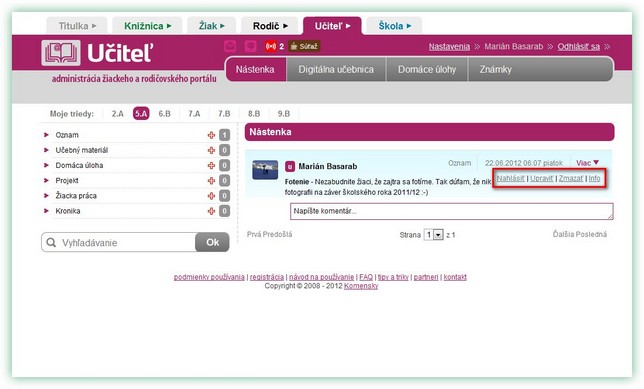Add new Oznam with red plus
644x389 pixels.
click(x=211, y=135)
